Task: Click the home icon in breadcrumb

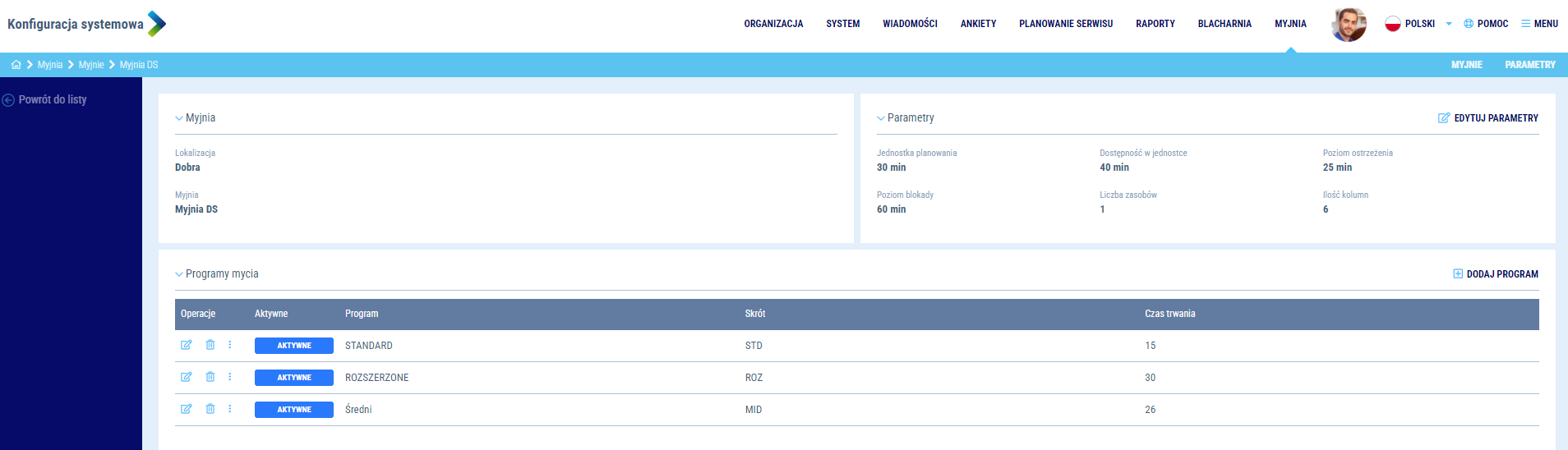Action: tap(16, 65)
